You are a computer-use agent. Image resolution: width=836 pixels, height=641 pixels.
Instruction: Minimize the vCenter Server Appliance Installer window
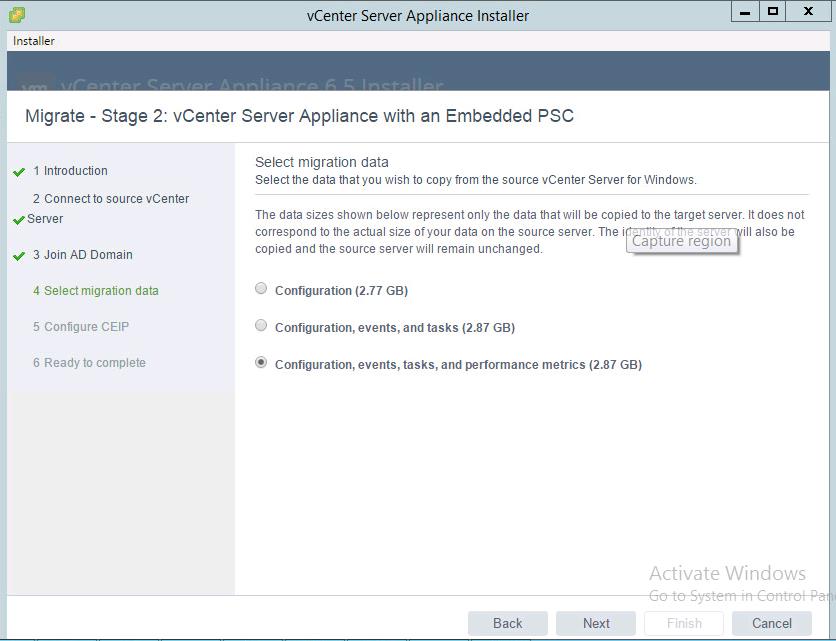click(745, 12)
